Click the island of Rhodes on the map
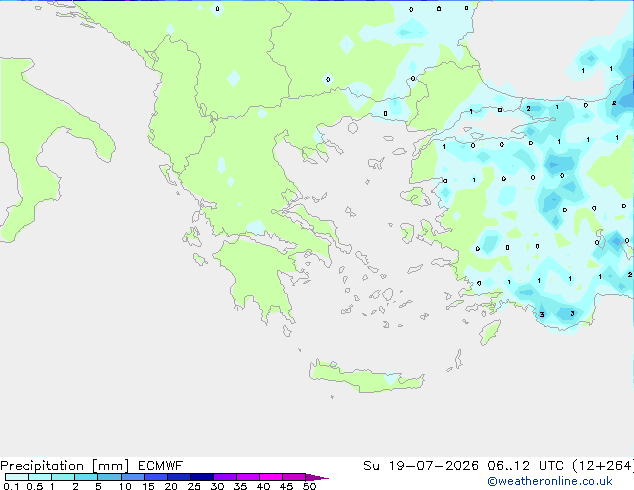The height and width of the screenshot is (490, 634). [x=489, y=332]
